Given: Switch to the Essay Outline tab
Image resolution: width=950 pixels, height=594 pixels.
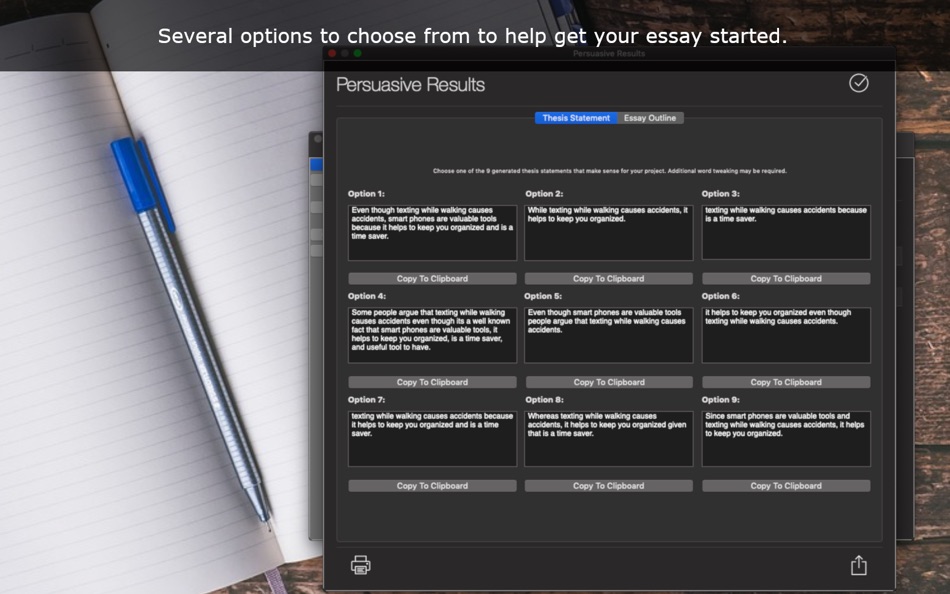Looking at the screenshot, I should pos(650,118).
